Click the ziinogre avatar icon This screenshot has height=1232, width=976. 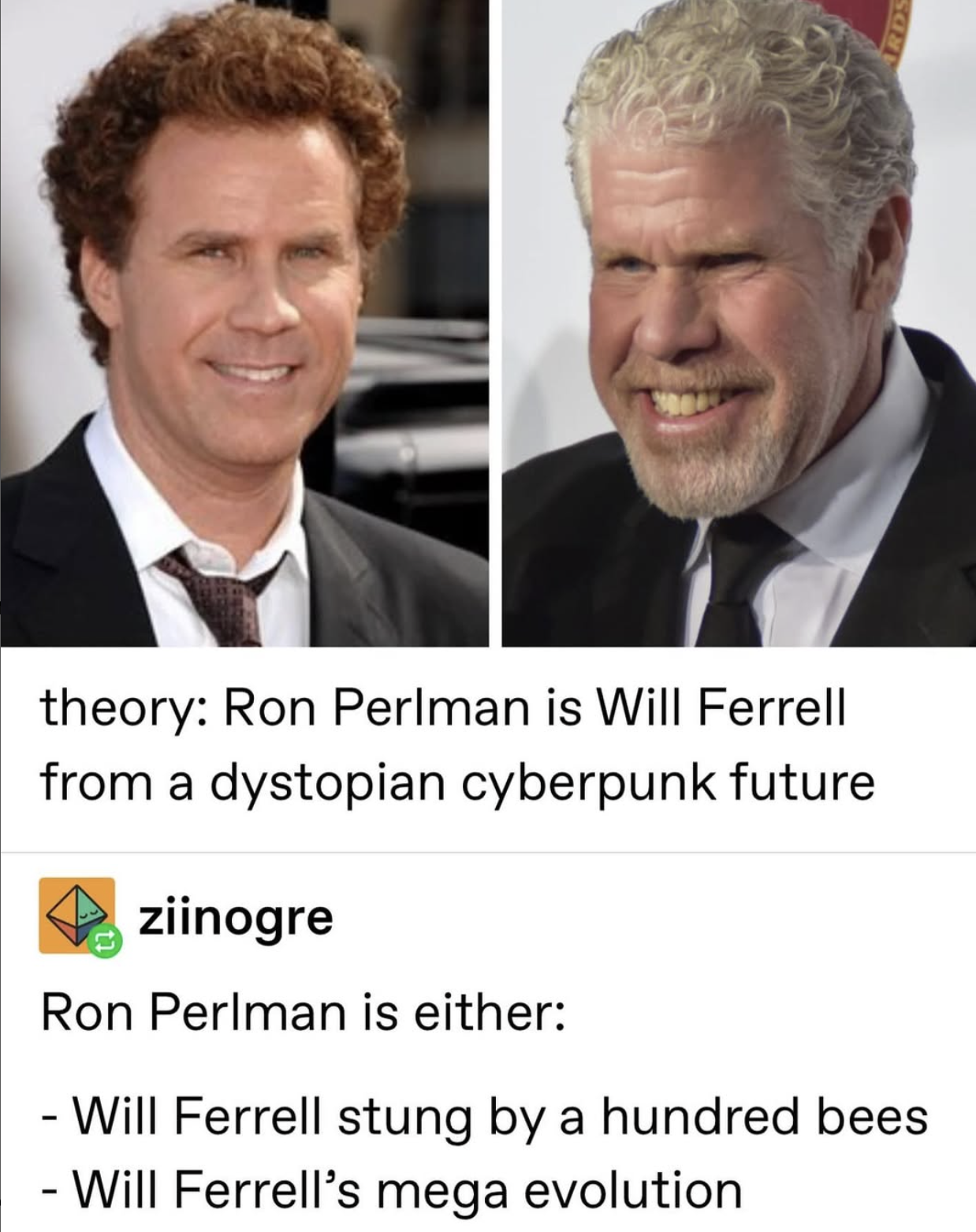77,915
